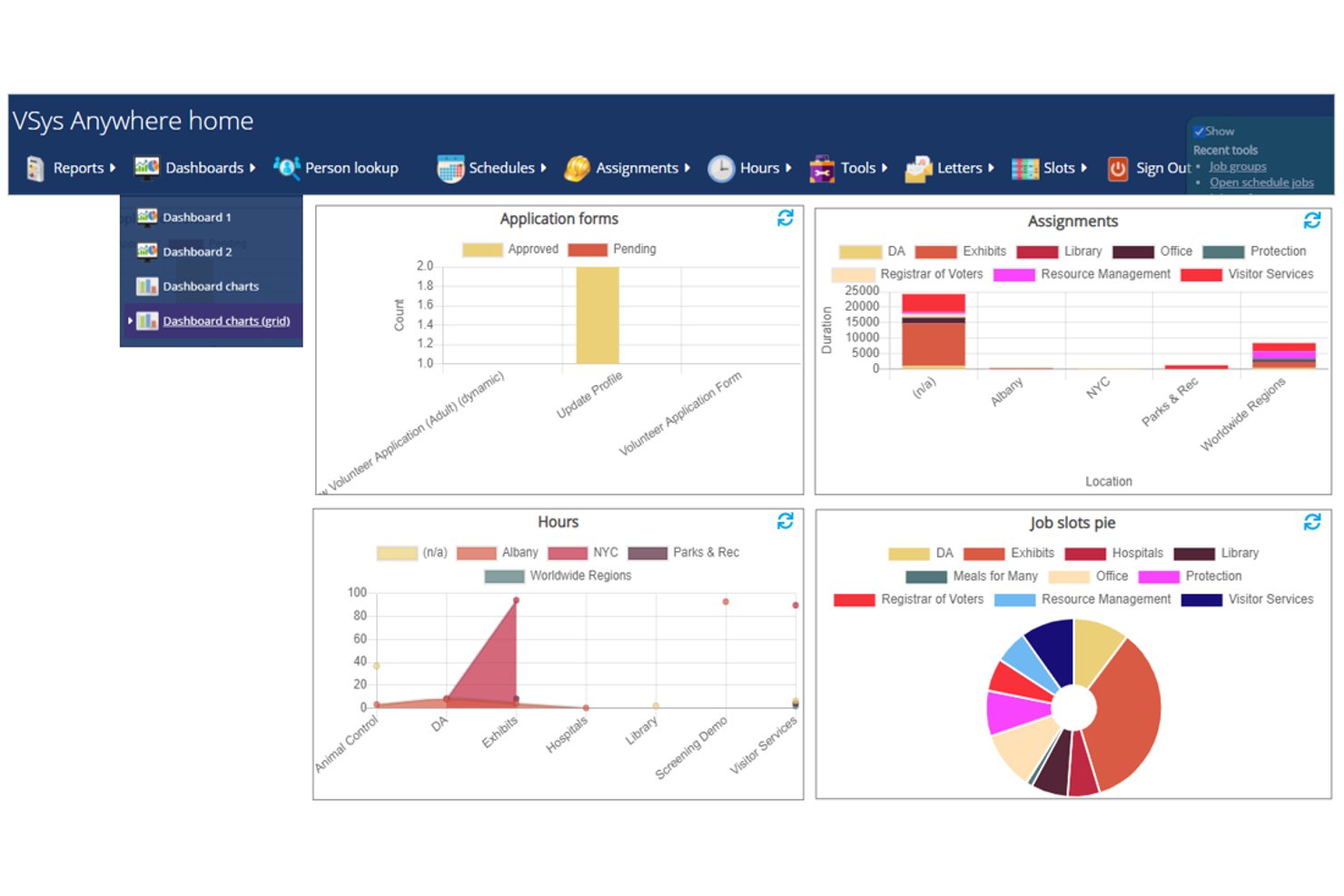Click the Letters mail icon
This screenshot has height=896, width=1344.
[919, 168]
